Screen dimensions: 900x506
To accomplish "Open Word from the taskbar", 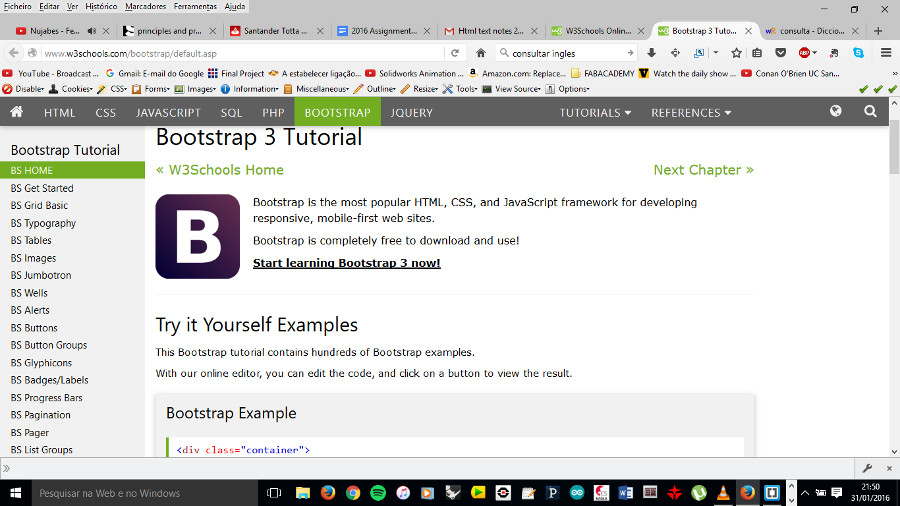I will [626, 493].
